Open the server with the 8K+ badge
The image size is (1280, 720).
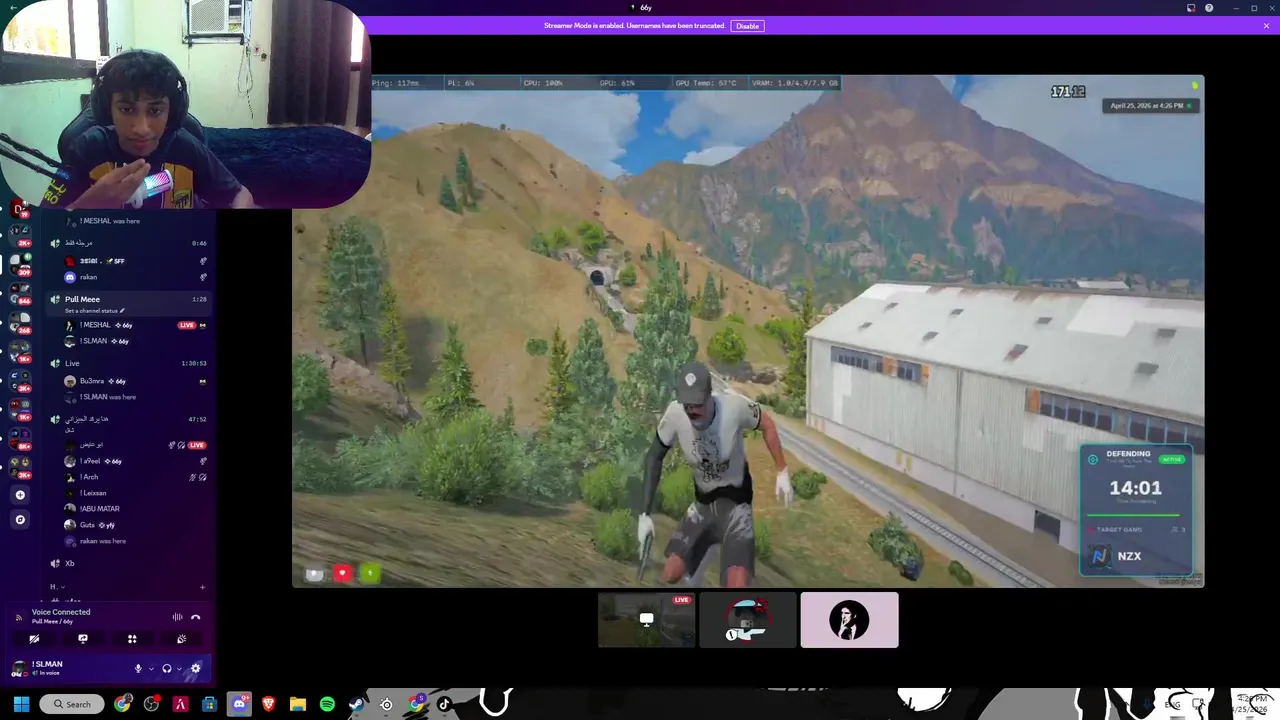click(20, 439)
